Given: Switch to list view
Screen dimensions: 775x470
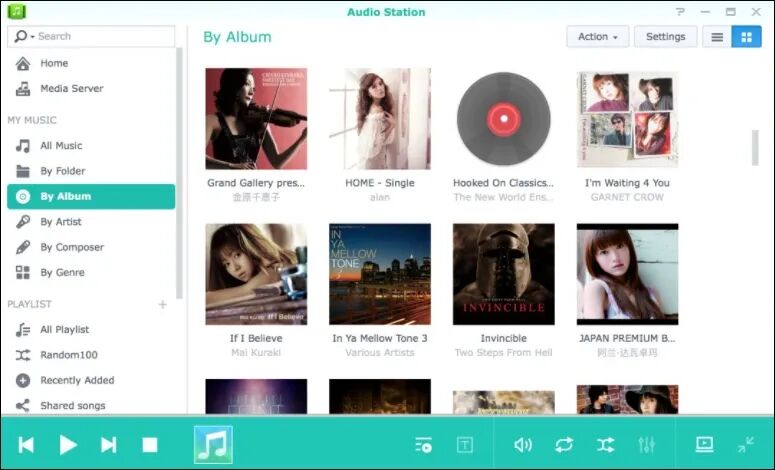Looking at the screenshot, I should point(717,37).
